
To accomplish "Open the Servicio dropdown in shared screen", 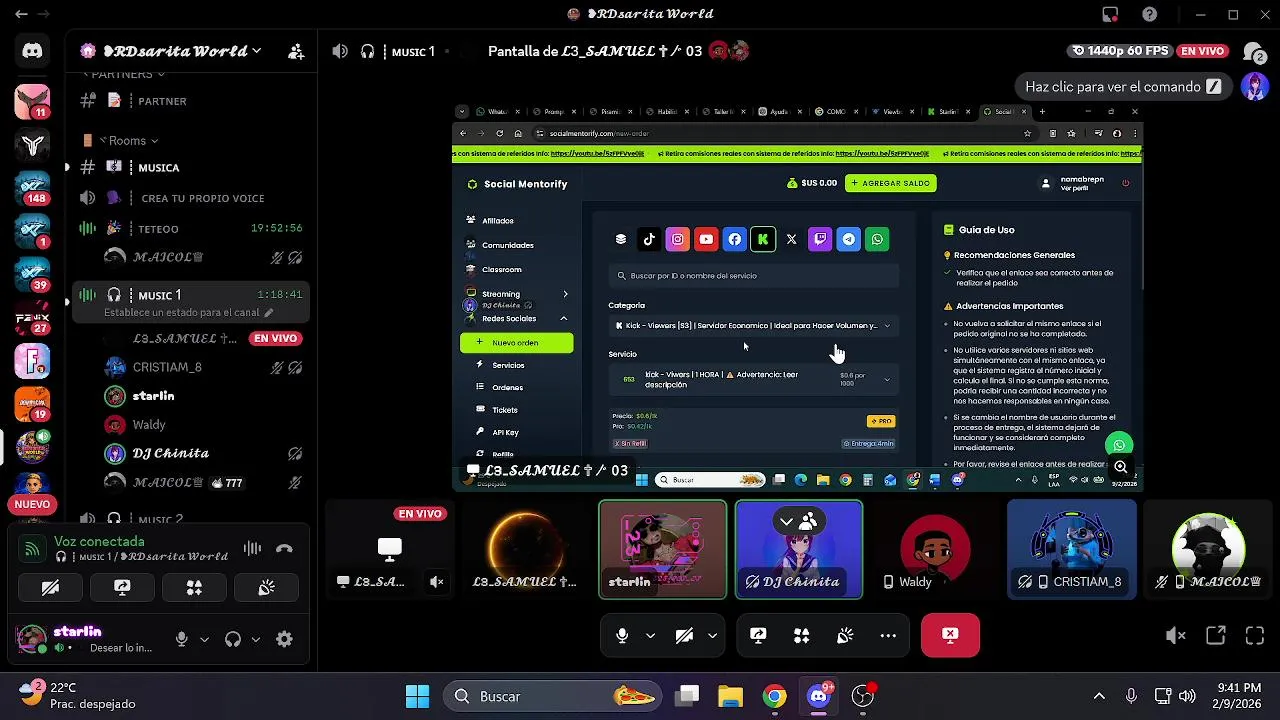I will (753, 379).
